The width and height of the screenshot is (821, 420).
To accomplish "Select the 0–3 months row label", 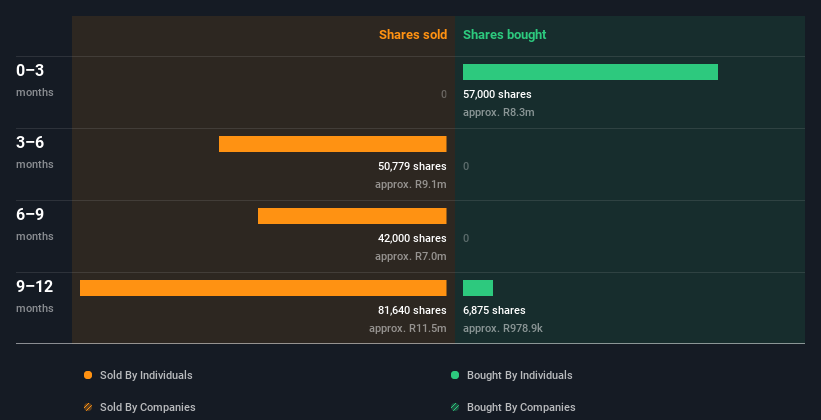I will coord(35,80).
